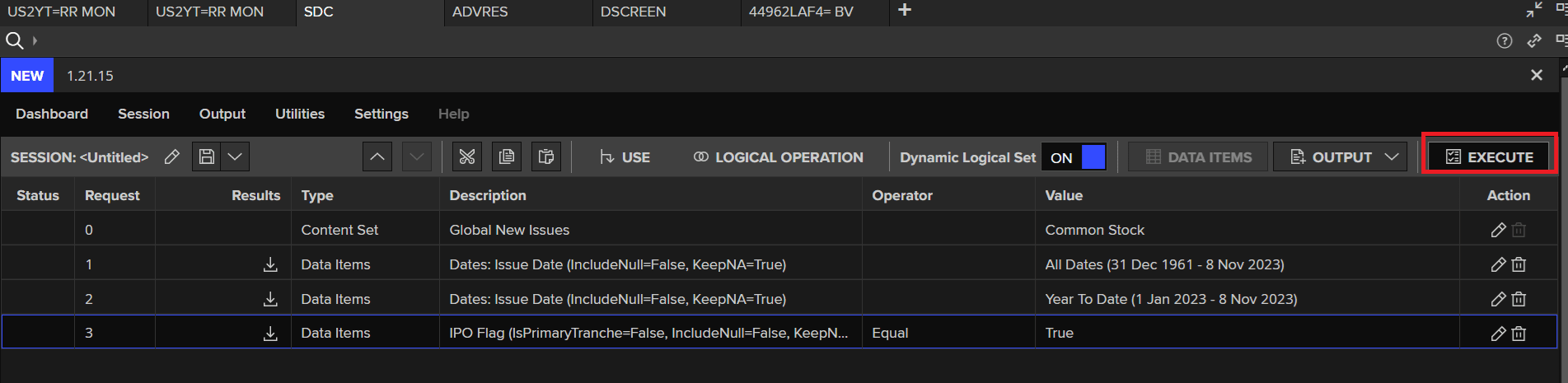Copy the selected request icon

pos(507,156)
